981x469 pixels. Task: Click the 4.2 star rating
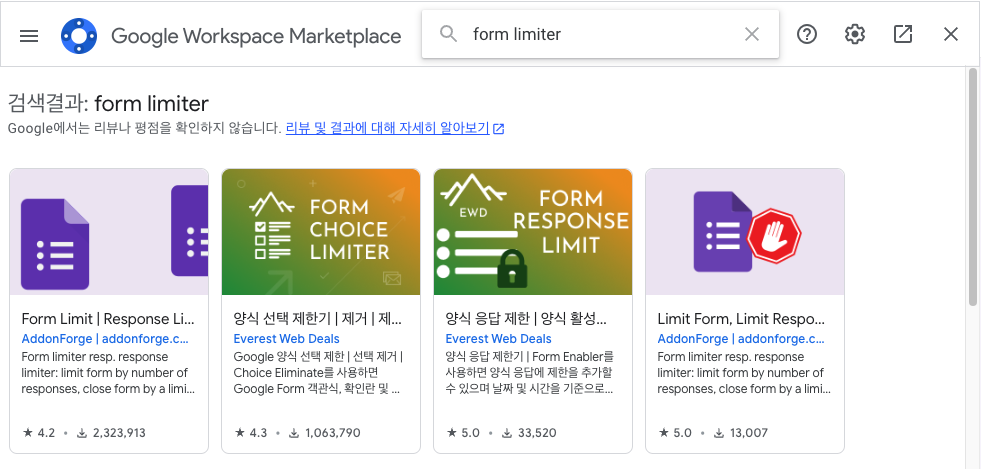coord(39,433)
